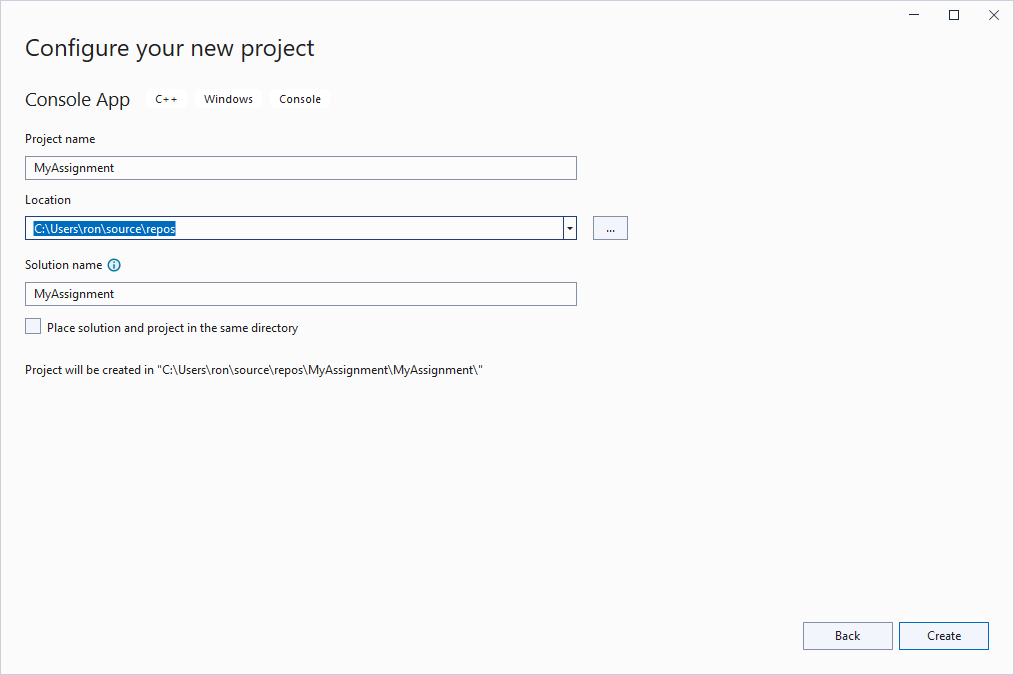Screen dimensions: 1014x675
Task: Click the Location field label
Action: click(x=47, y=200)
